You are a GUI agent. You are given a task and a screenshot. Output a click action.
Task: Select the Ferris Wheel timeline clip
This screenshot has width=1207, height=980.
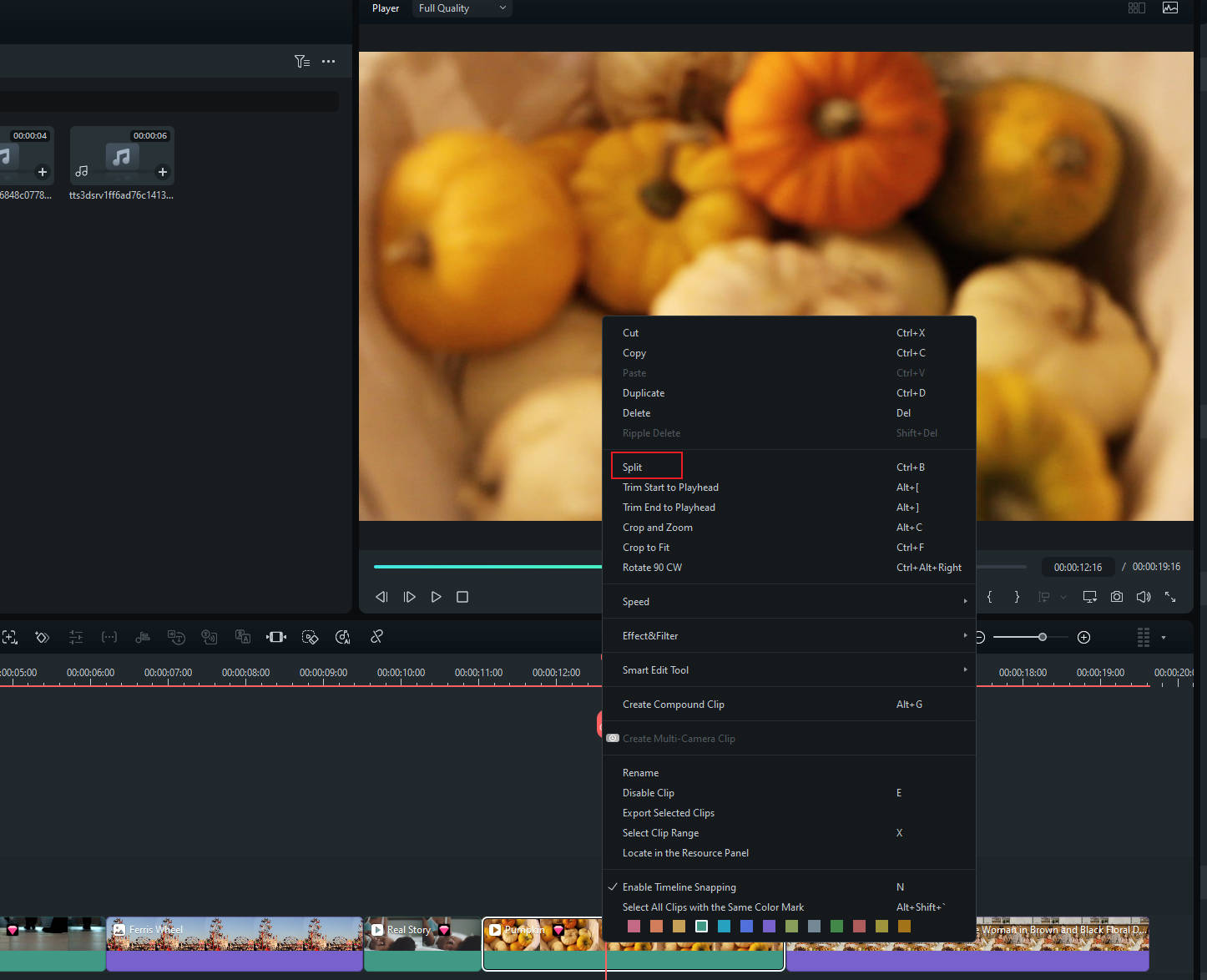coord(235,944)
